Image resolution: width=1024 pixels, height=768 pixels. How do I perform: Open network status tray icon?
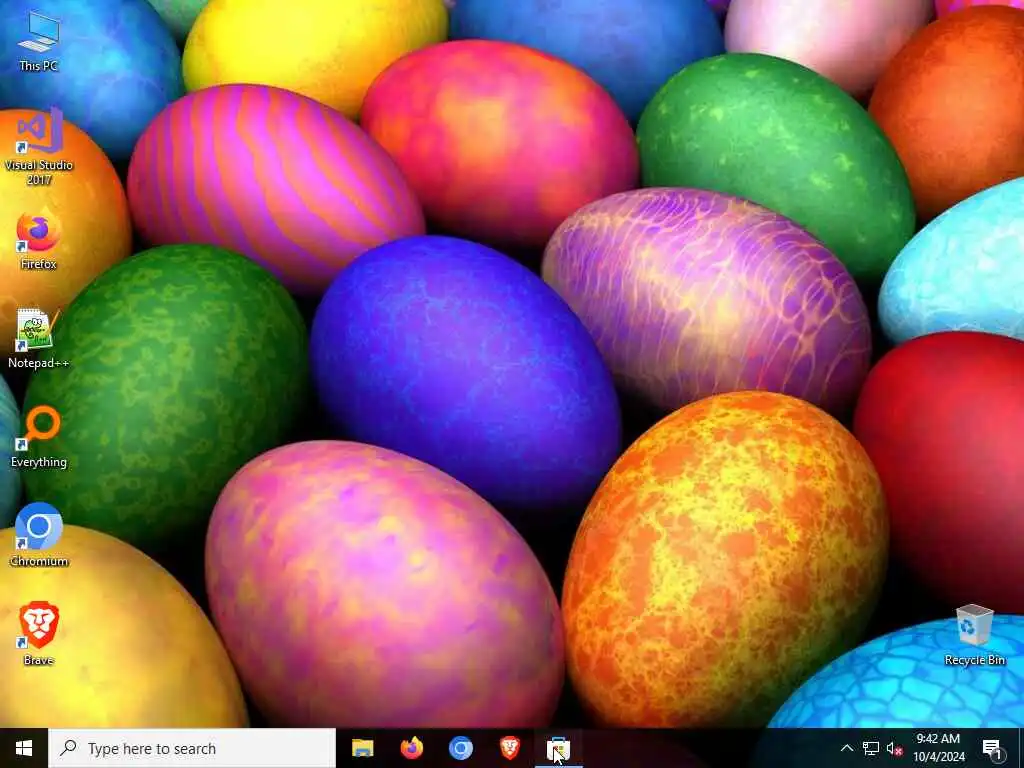coord(871,748)
